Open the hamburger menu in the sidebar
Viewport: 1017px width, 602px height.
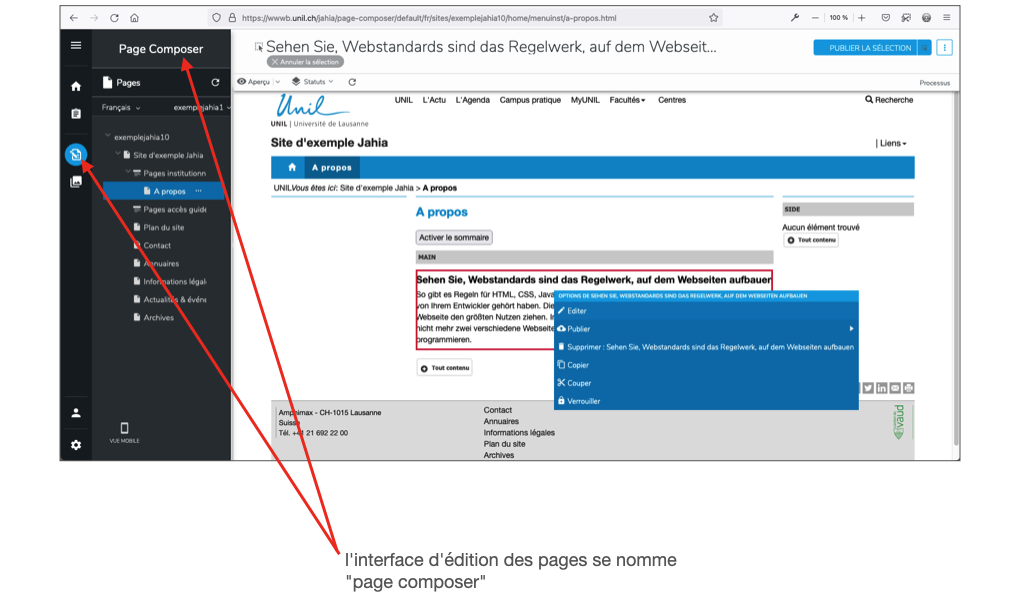[x=76, y=46]
